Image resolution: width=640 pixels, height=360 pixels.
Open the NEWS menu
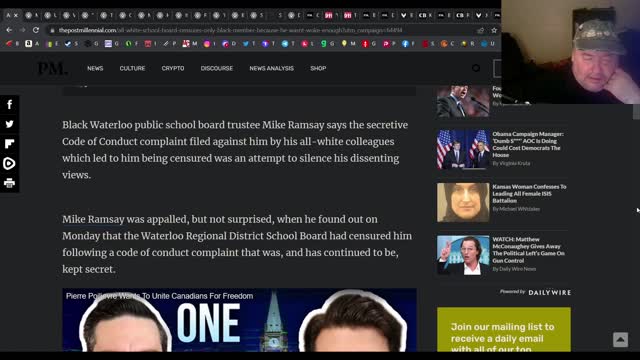click(95, 68)
